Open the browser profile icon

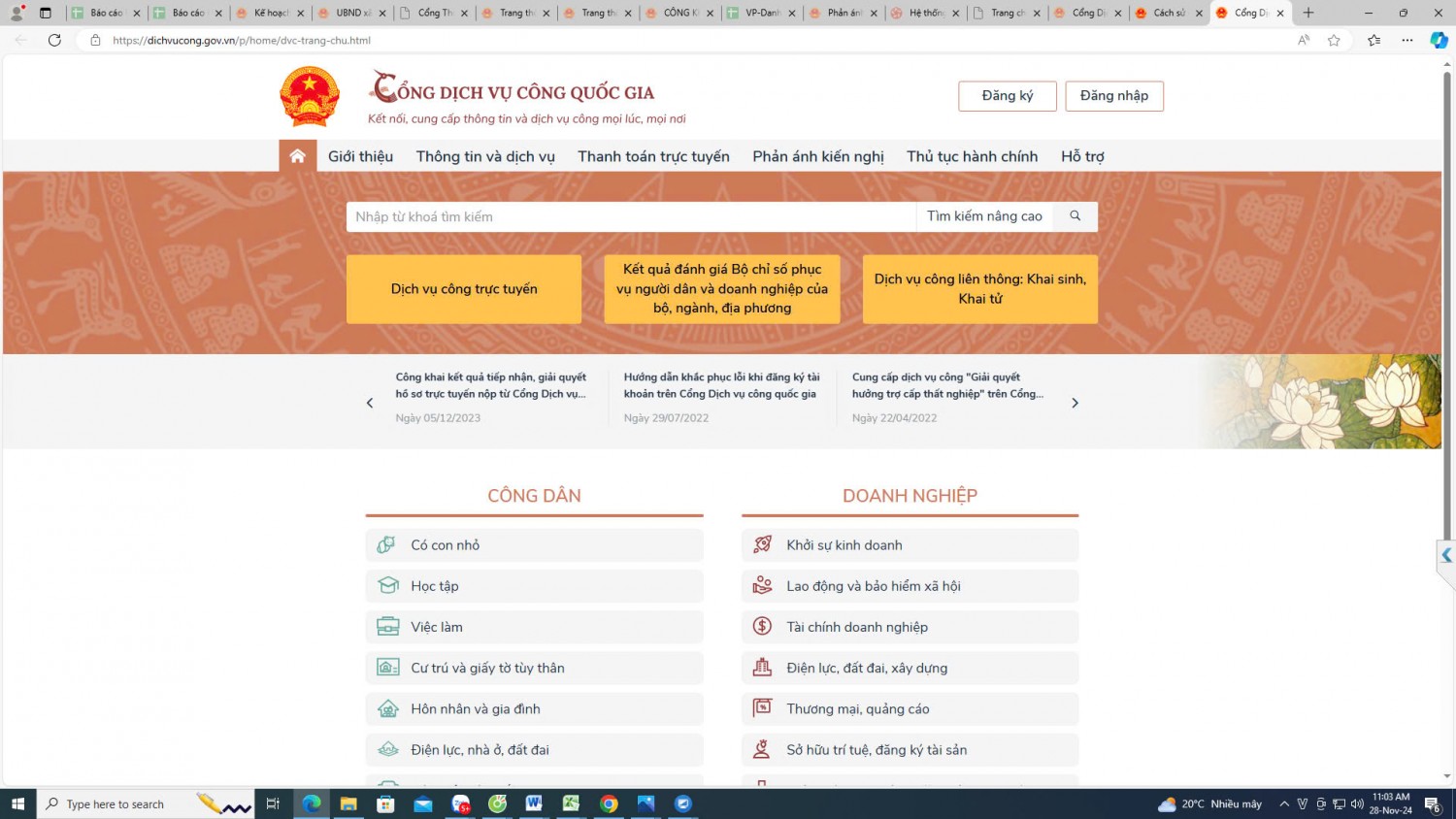point(17,13)
